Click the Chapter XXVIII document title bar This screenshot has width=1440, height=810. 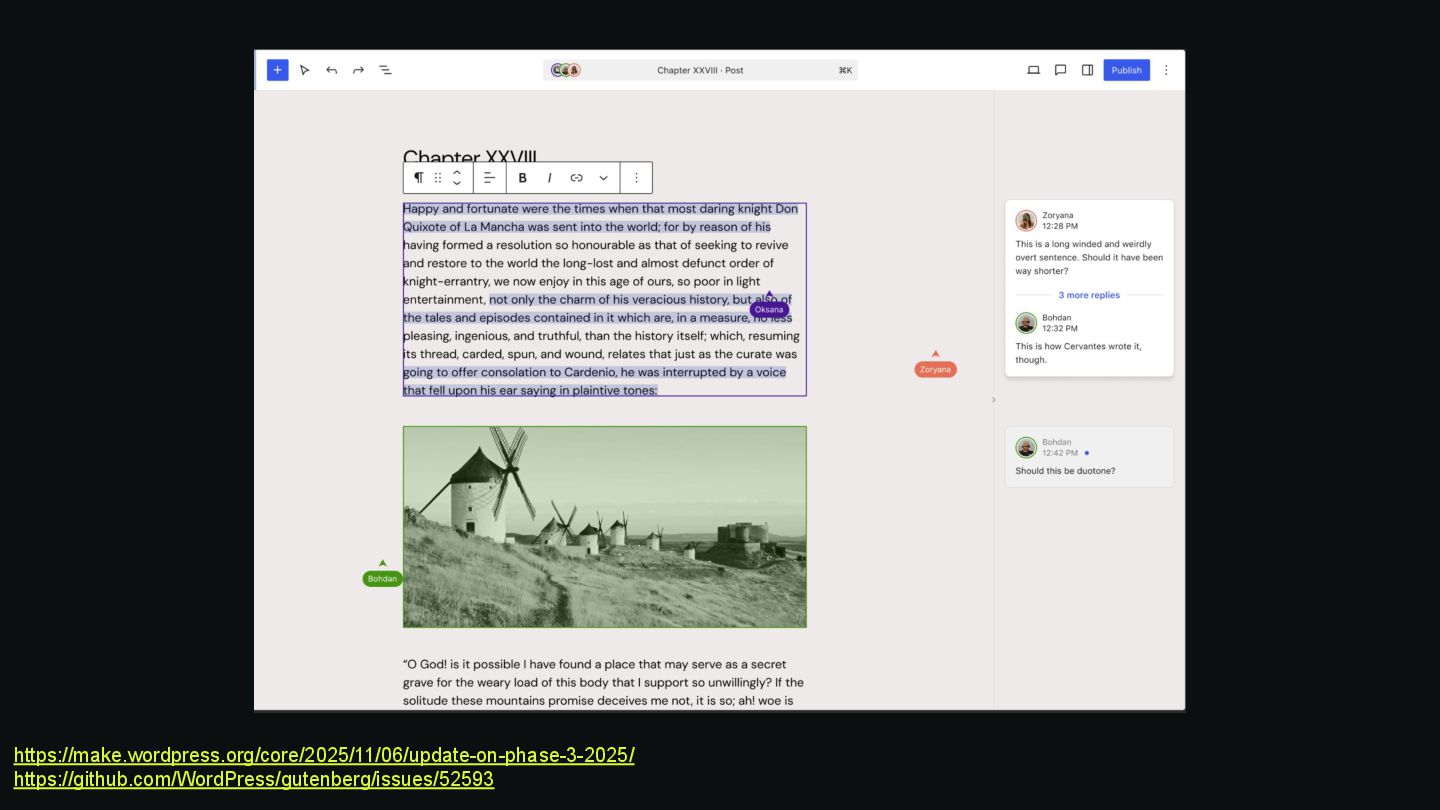(x=700, y=70)
